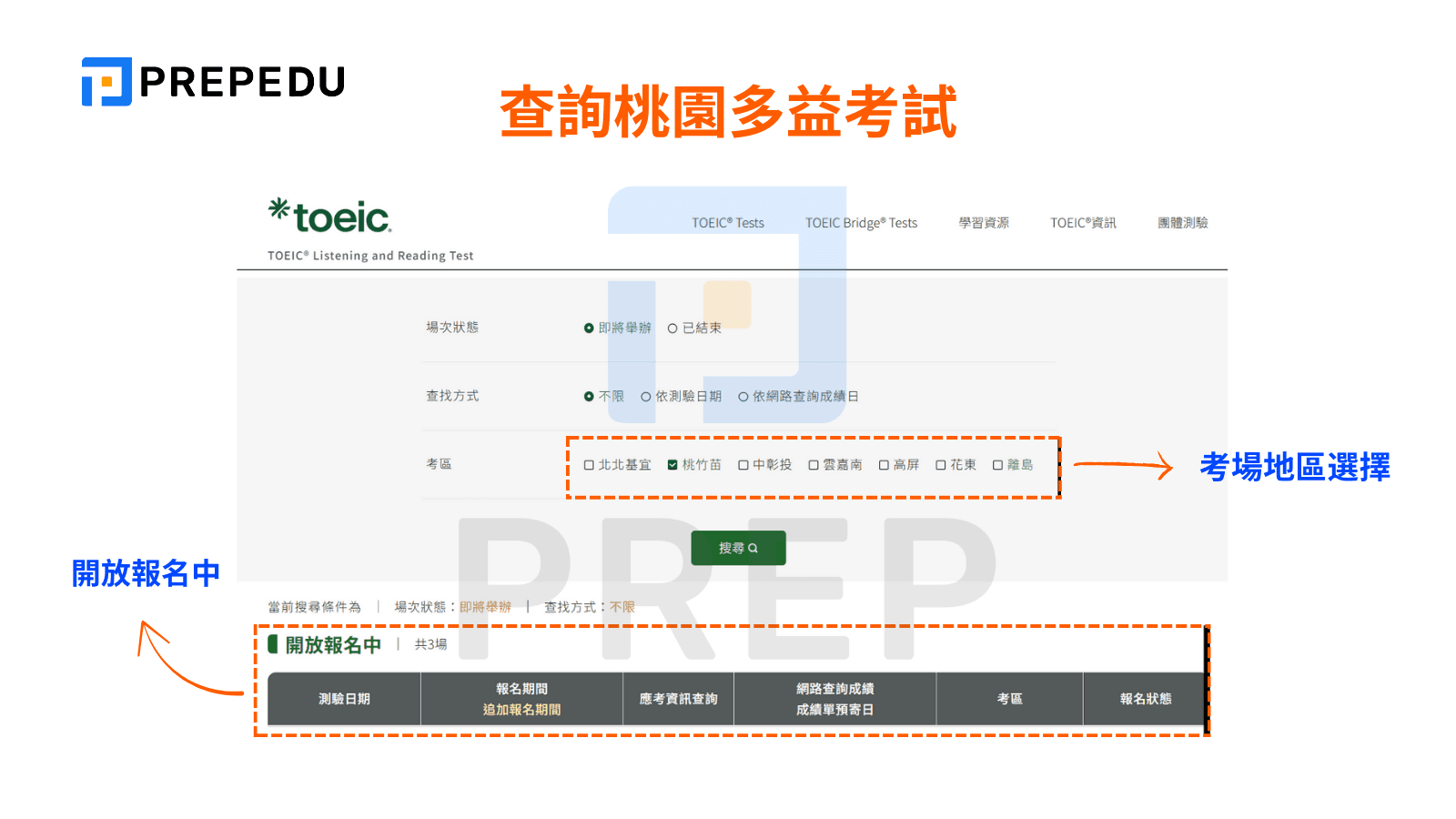Select the 已結束 session status option
1456x819 pixels.
point(672,328)
